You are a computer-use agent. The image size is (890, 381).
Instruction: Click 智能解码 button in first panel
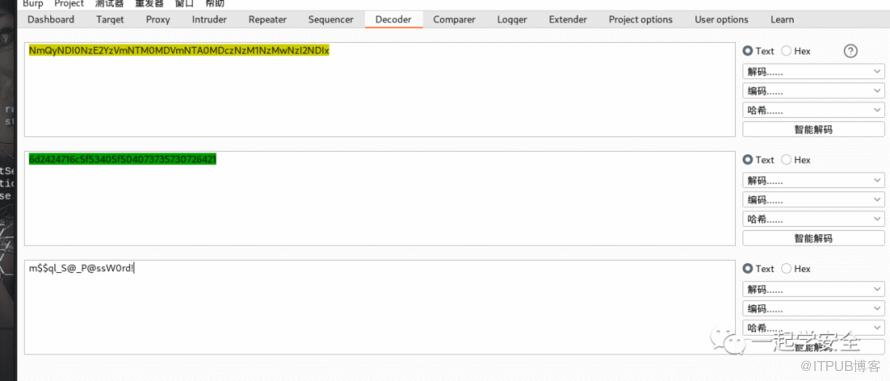pos(813,129)
